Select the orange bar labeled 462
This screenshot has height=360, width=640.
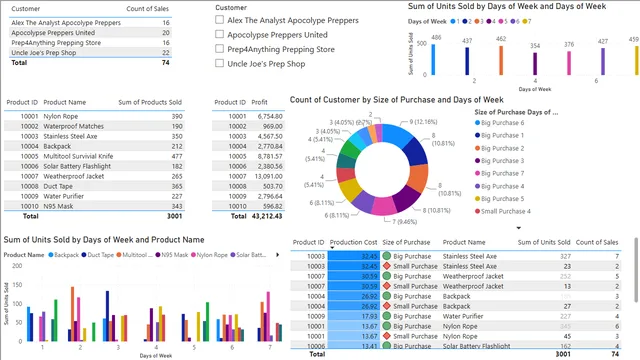[x=501, y=60]
